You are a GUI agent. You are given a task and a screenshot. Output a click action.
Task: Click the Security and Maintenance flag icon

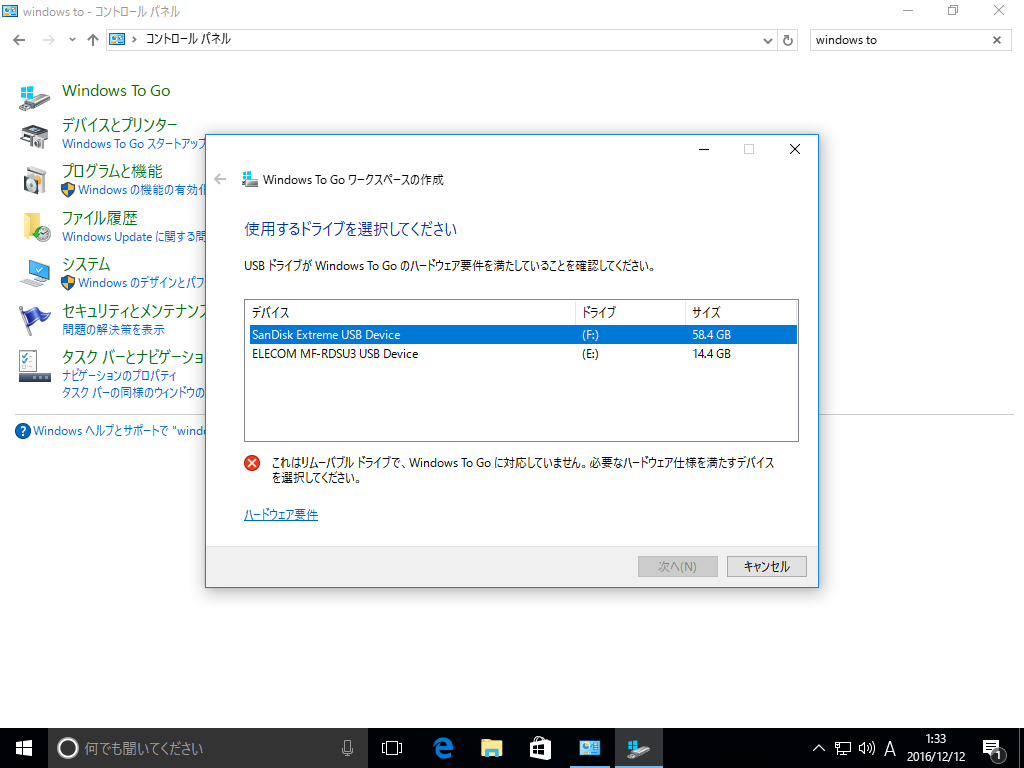[35, 320]
